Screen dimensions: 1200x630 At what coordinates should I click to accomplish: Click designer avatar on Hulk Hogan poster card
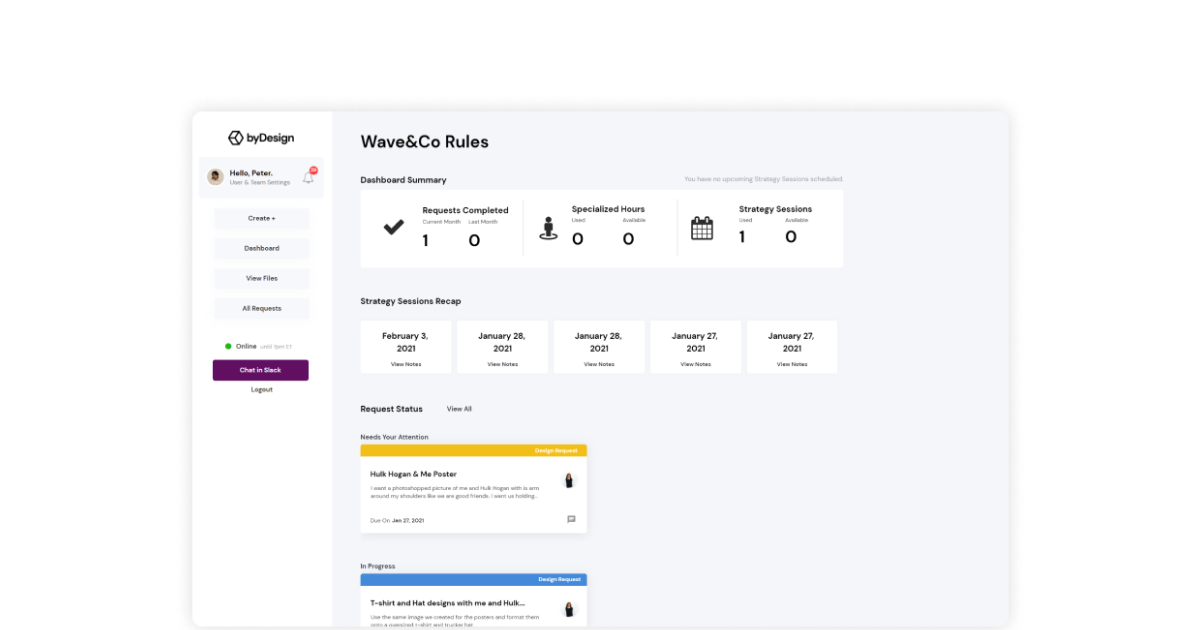click(x=569, y=480)
